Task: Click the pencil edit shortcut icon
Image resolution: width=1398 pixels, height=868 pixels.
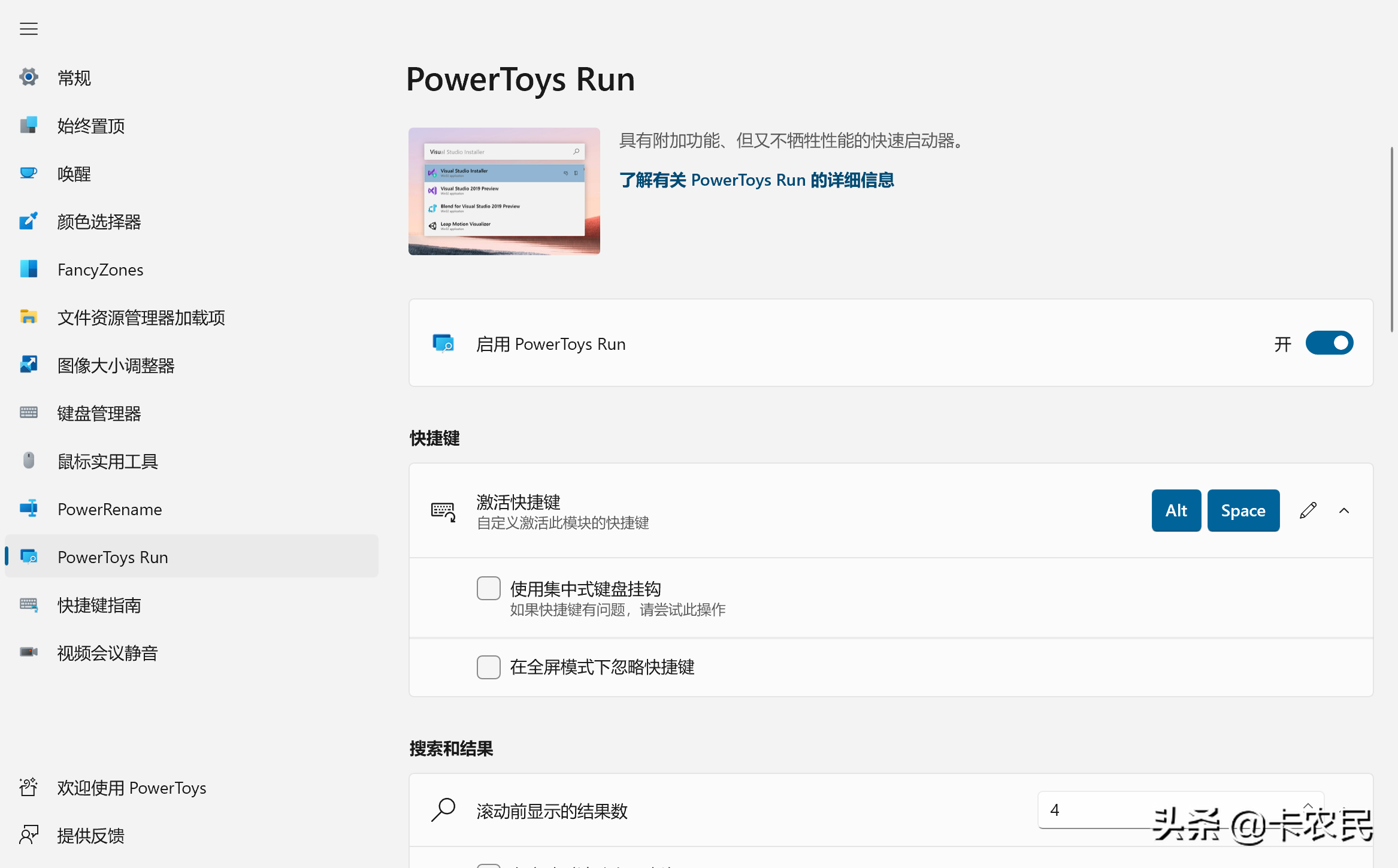Action: (x=1308, y=510)
